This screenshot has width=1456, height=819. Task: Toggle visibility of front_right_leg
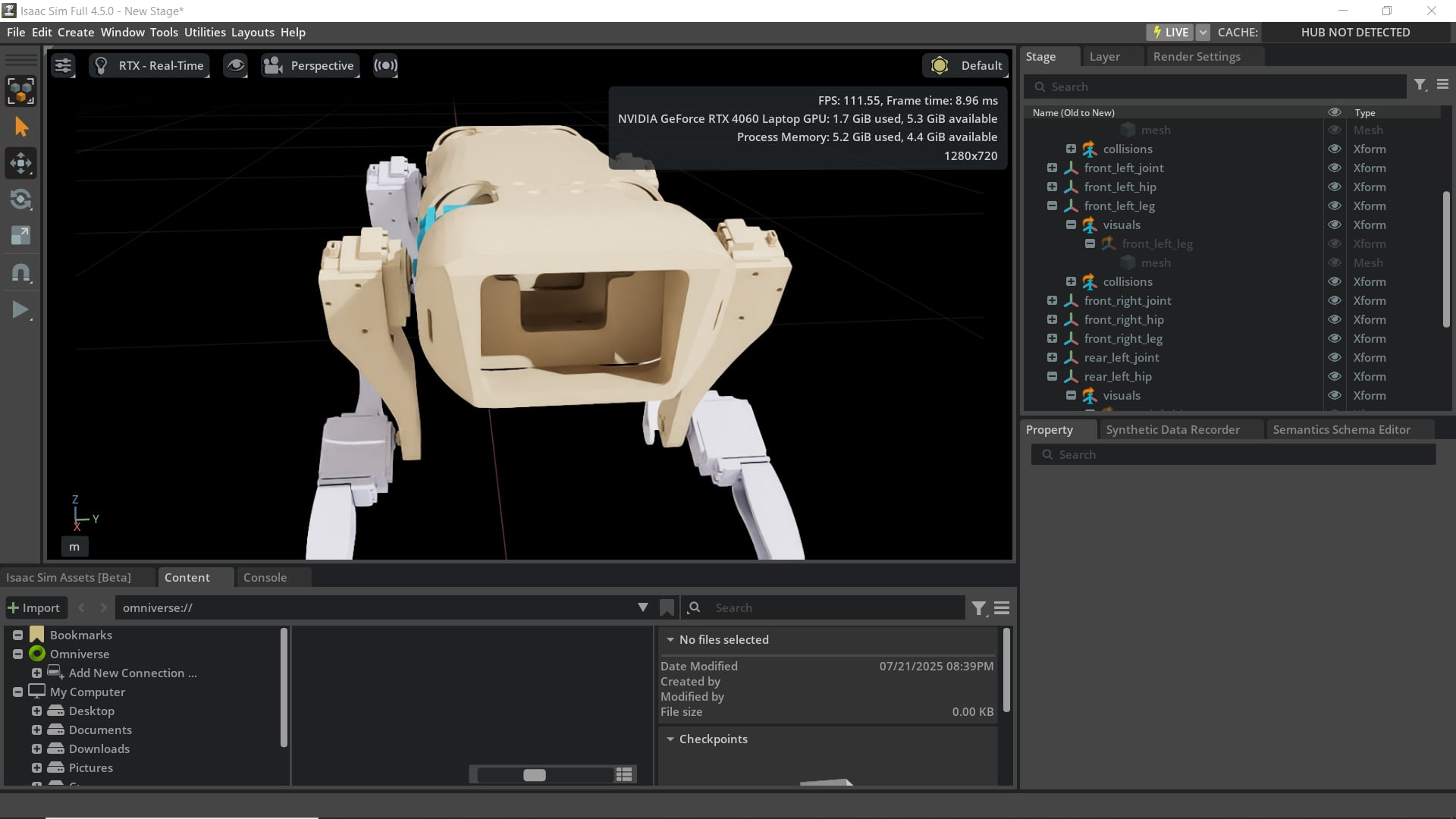[1334, 339]
